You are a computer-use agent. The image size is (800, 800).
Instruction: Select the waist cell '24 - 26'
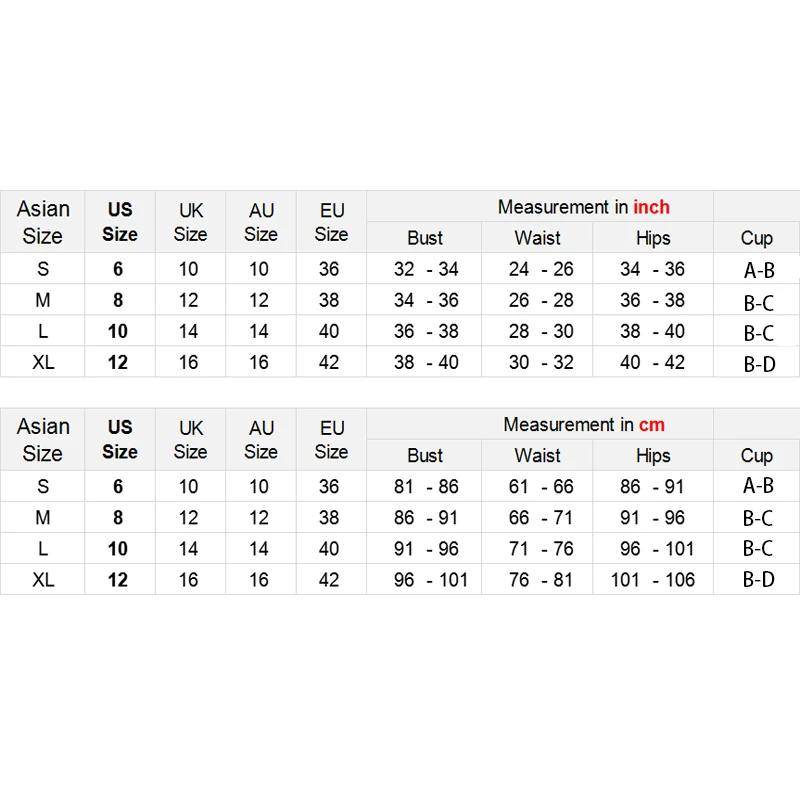coord(540,269)
